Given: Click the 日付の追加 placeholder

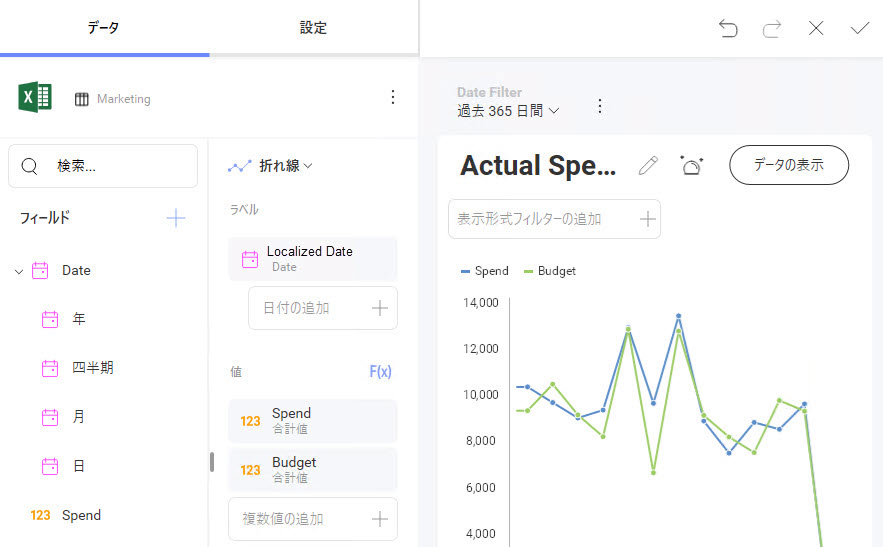Looking at the screenshot, I should 296,308.
